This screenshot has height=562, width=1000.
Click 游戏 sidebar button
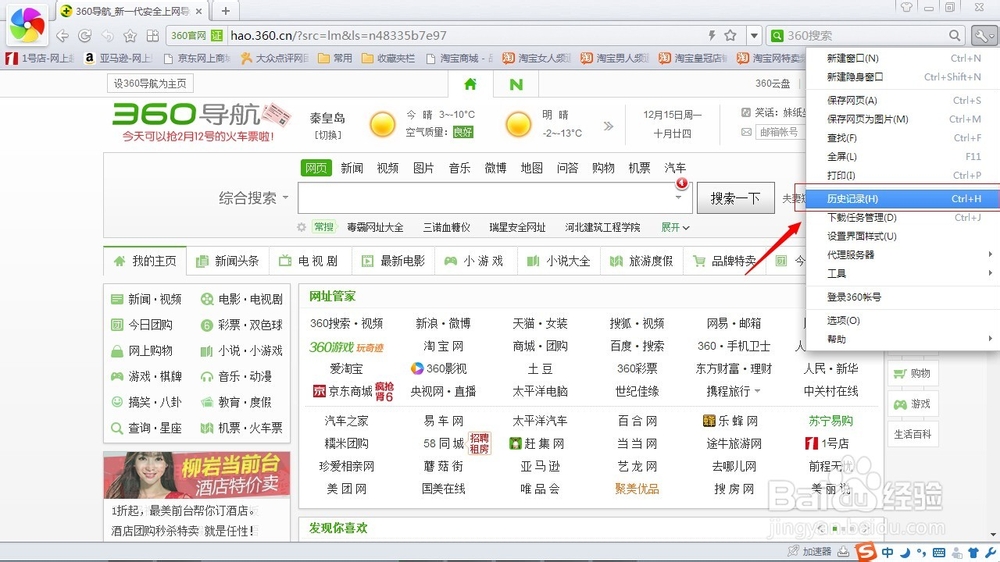click(x=913, y=404)
